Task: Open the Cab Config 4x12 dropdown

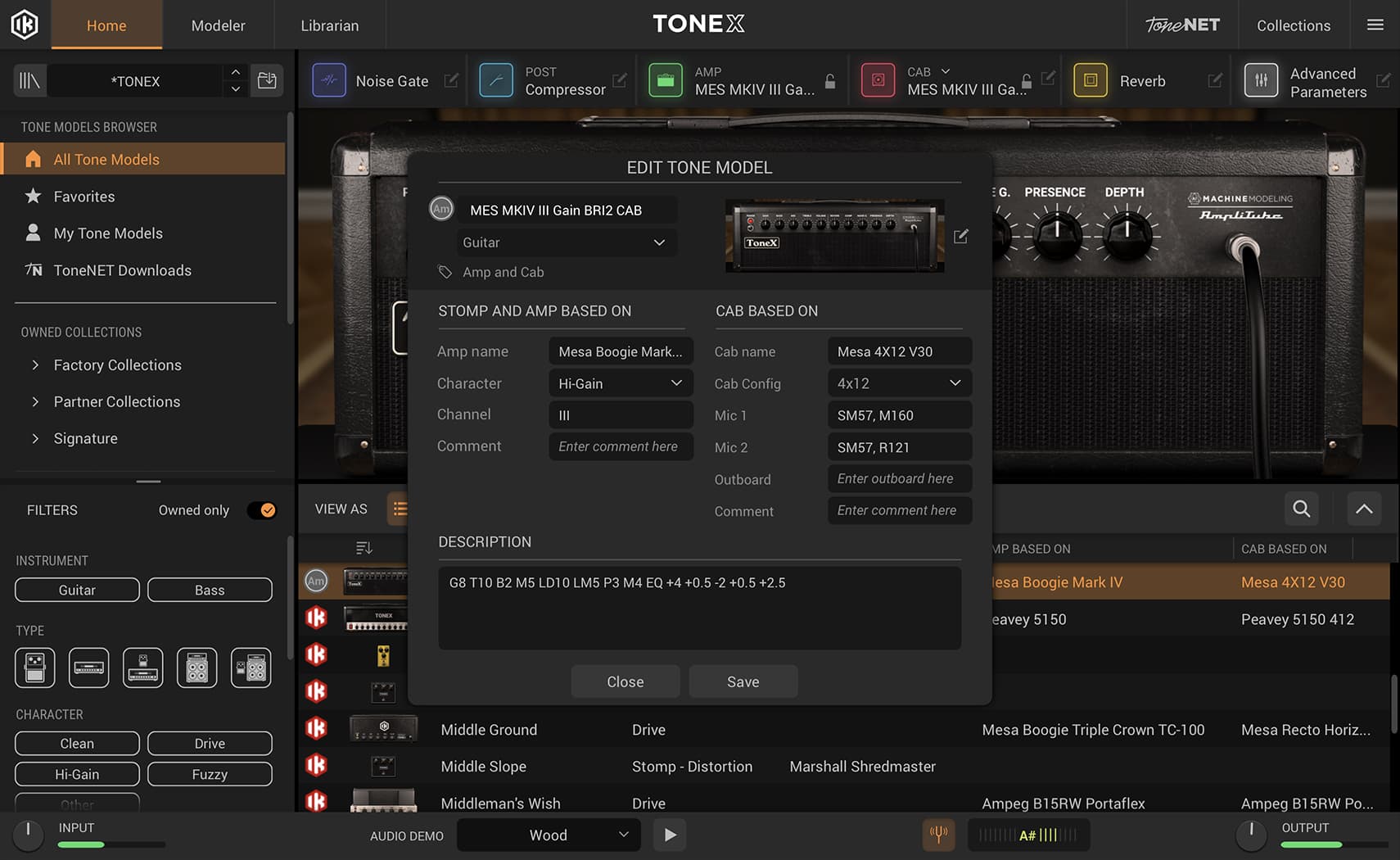Action: (x=899, y=383)
